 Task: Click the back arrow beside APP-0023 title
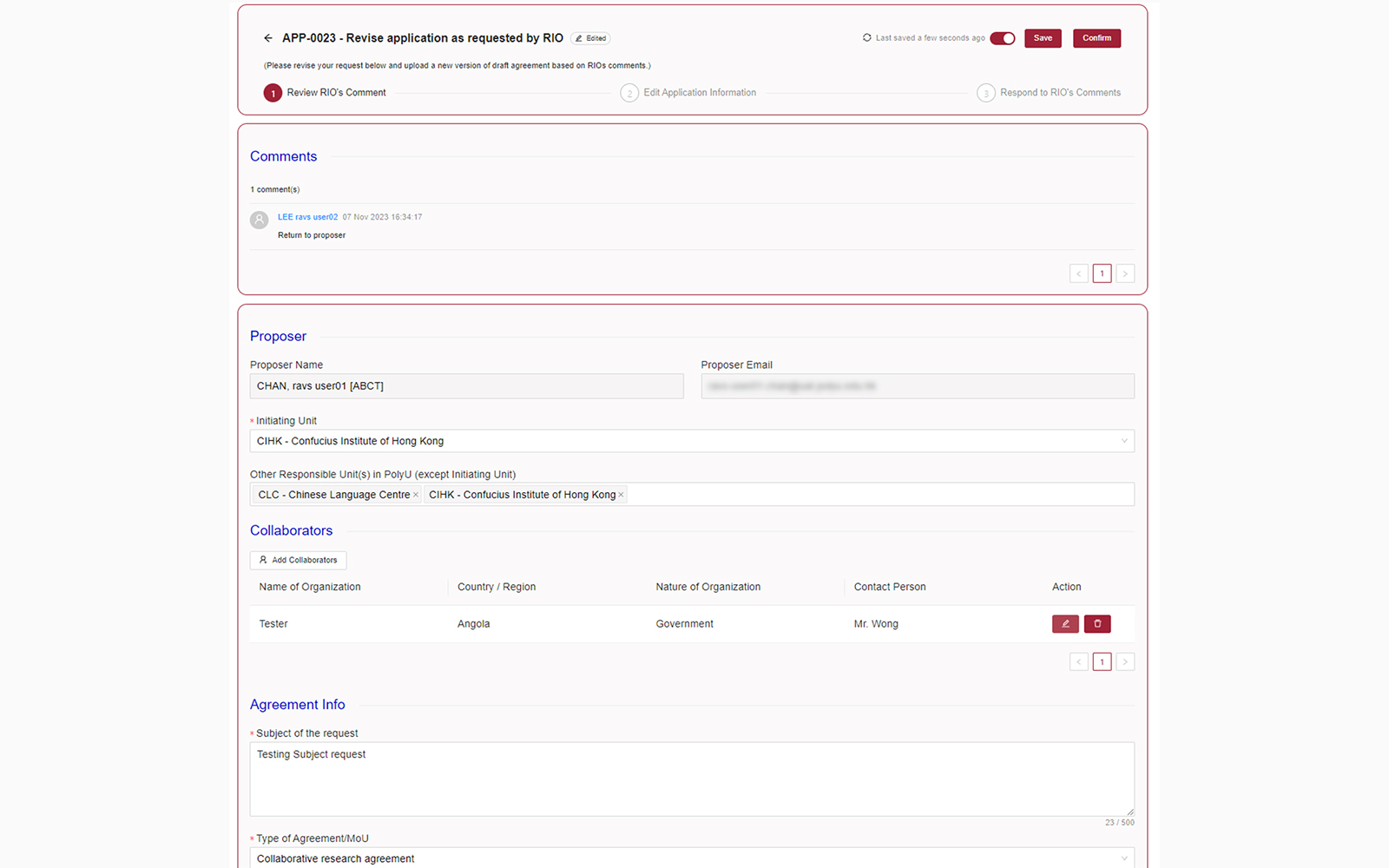point(267,38)
